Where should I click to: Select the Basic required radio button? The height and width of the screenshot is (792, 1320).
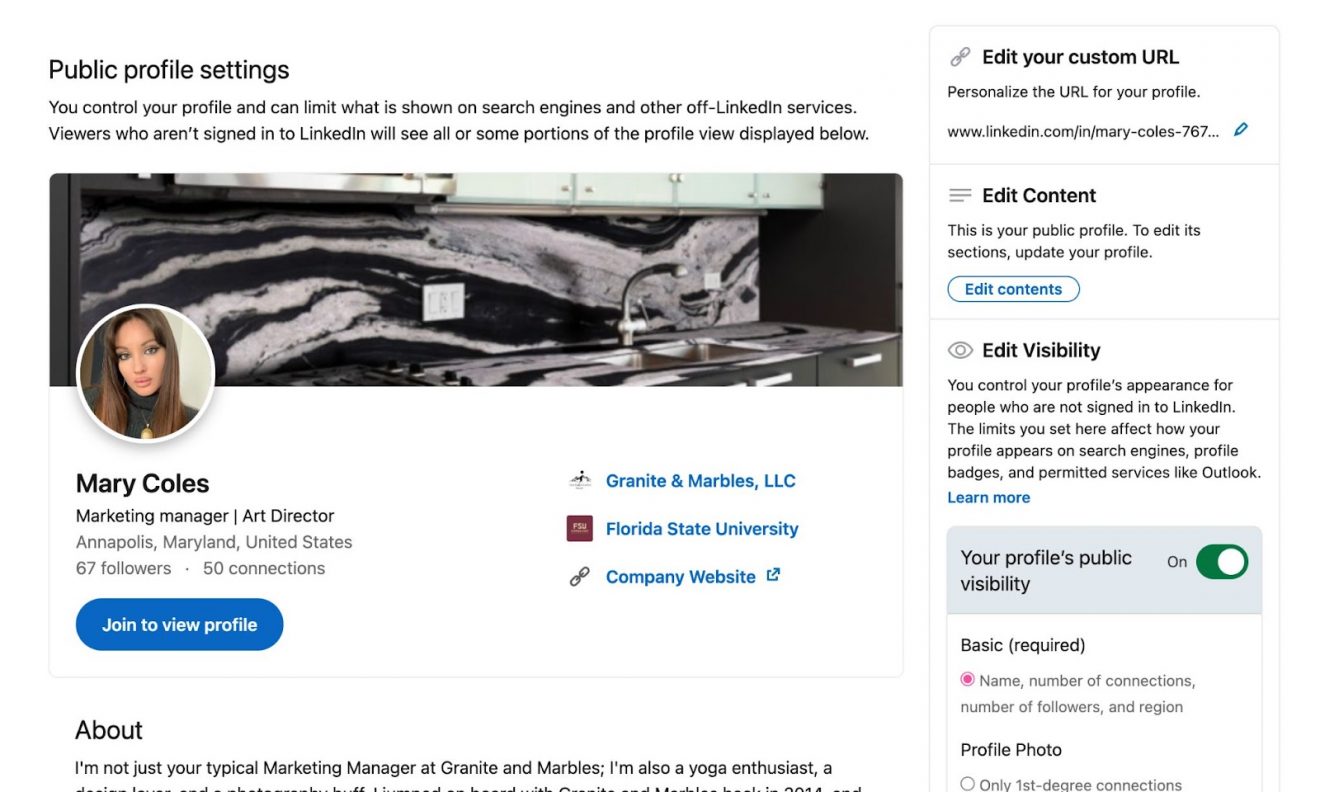tap(966, 679)
